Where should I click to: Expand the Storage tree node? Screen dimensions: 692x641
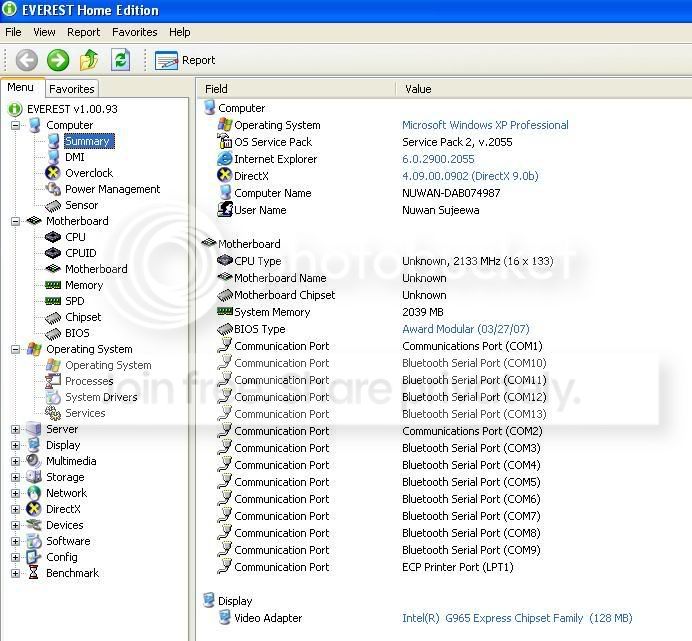[15, 477]
